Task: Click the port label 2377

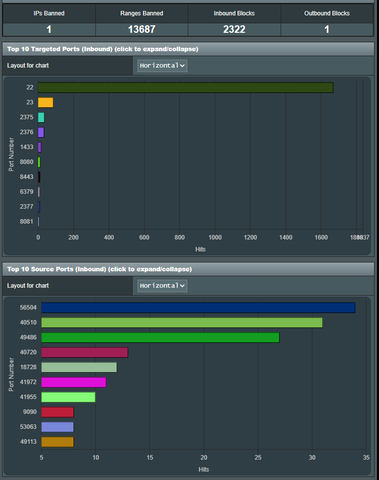Action: click(26, 207)
